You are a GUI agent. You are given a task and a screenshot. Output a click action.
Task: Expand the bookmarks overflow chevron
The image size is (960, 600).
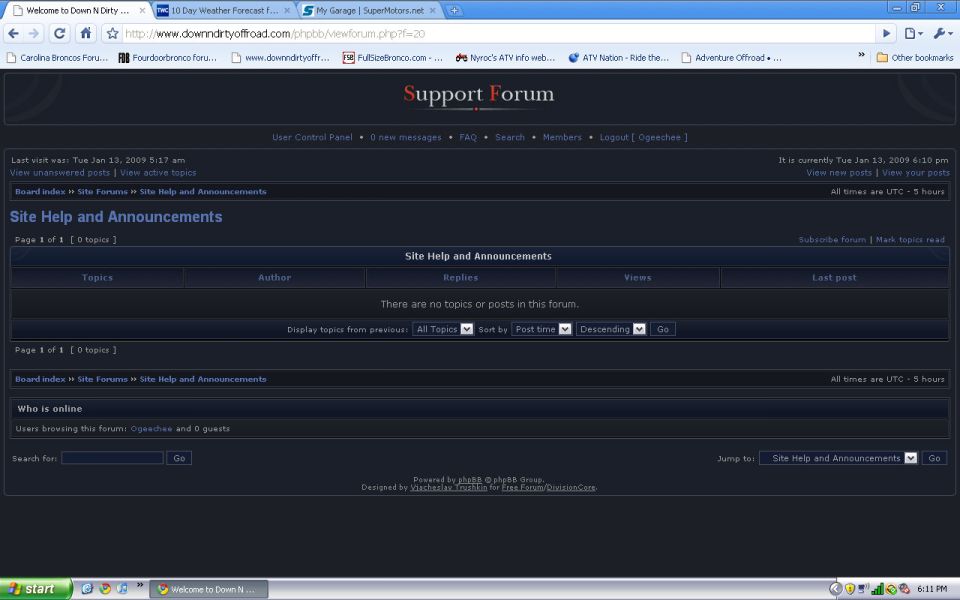pyautogui.click(x=861, y=55)
